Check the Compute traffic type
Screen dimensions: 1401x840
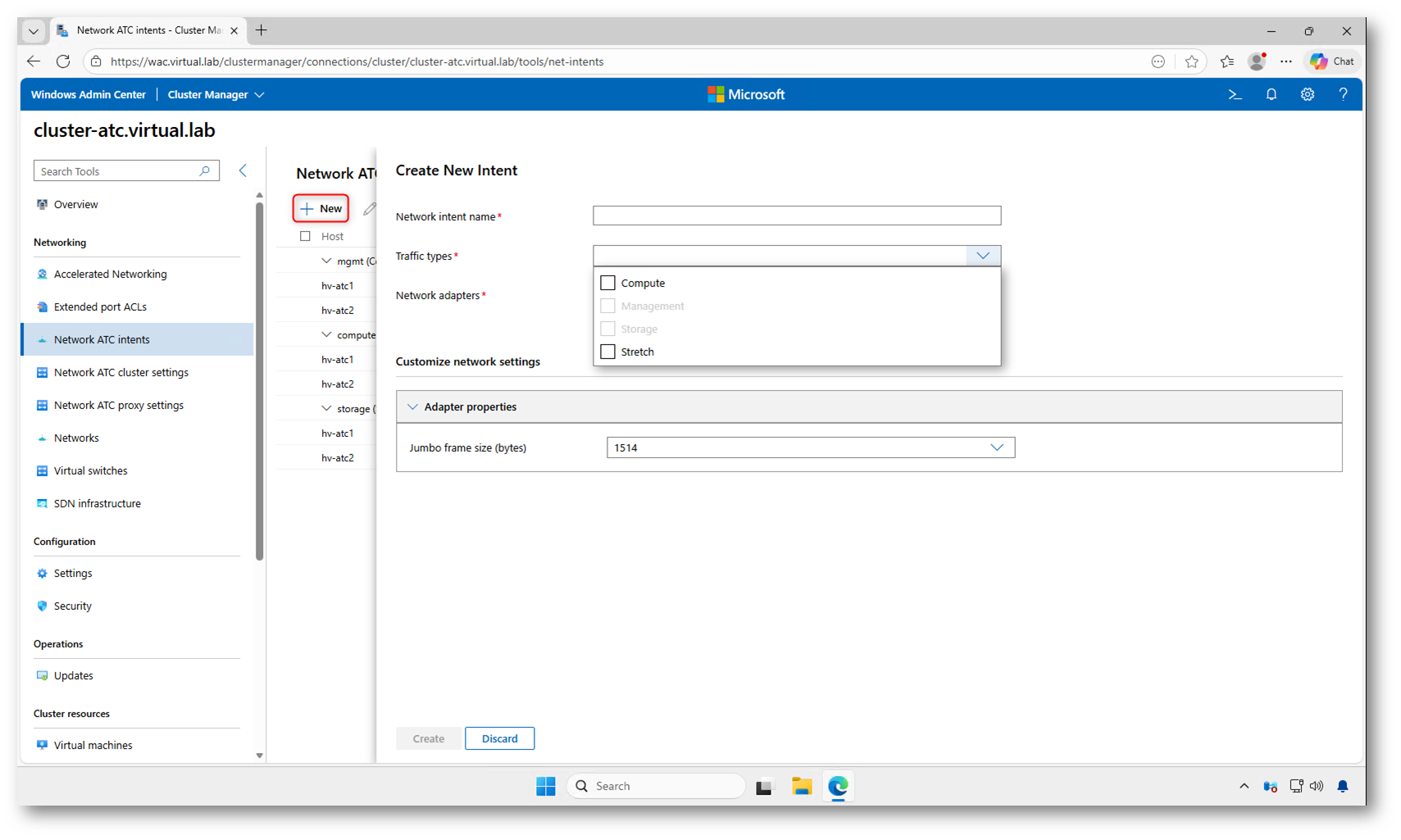[x=607, y=283]
